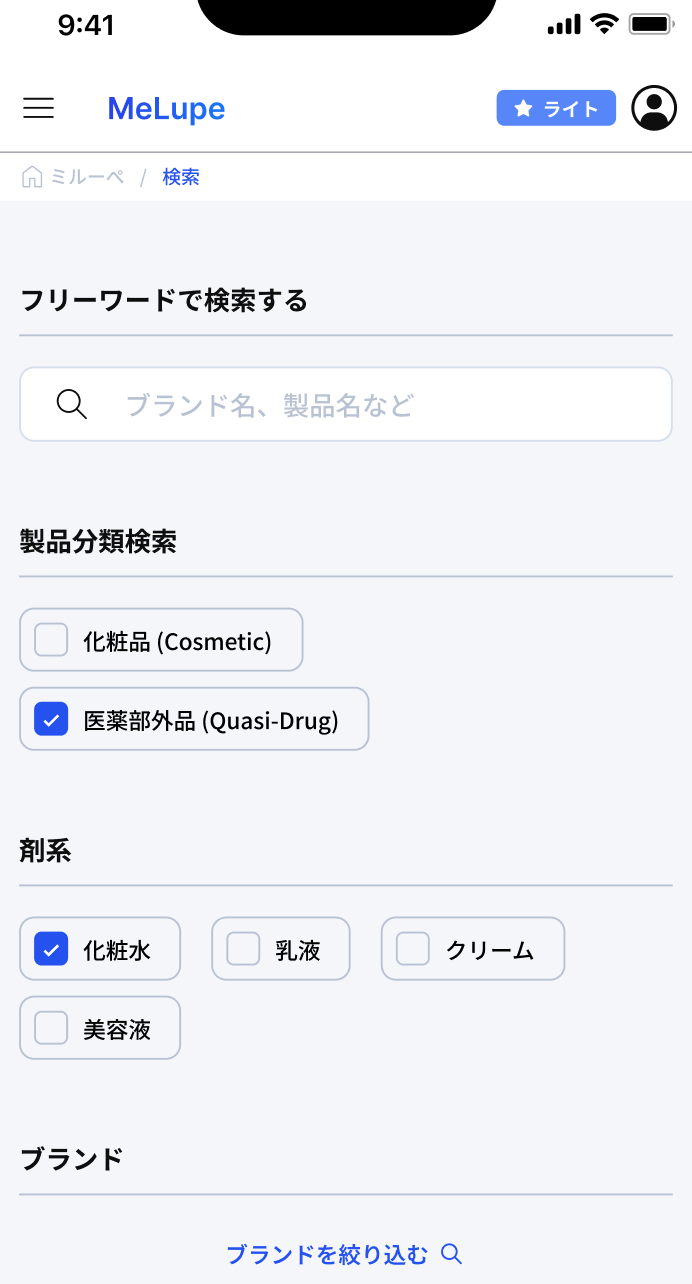Image resolution: width=692 pixels, height=1284 pixels.
Task: Select the クリーム checkbox
Action: pos(413,949)
